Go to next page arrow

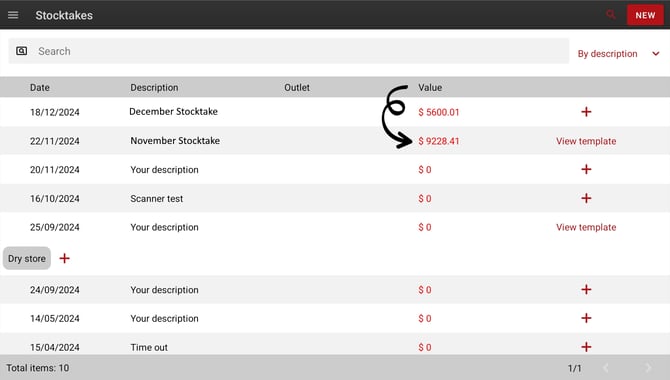pos(648,368)
